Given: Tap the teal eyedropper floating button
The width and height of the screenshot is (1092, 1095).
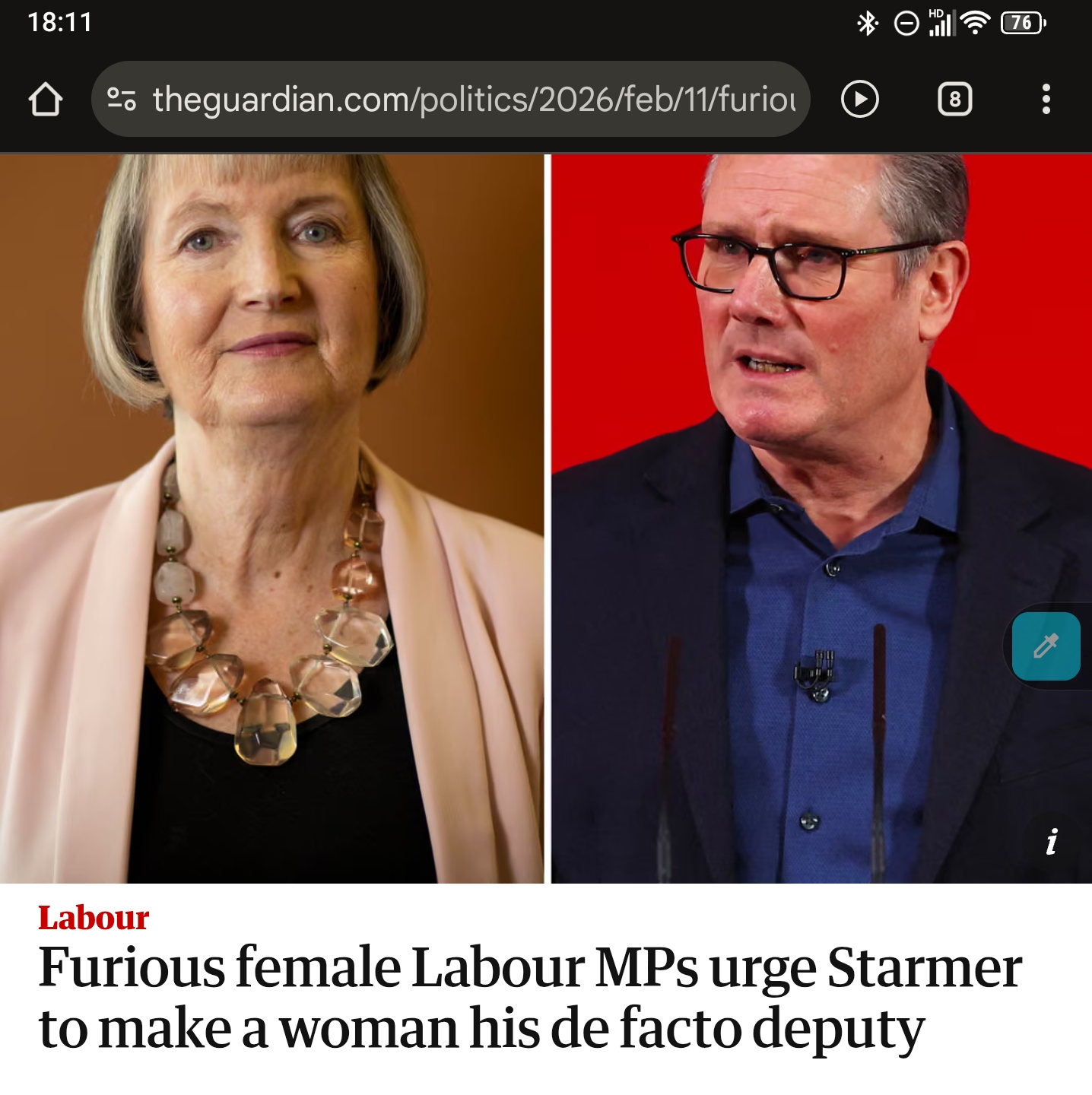Looking at the screenshot, I should [x=1046, y=646].
